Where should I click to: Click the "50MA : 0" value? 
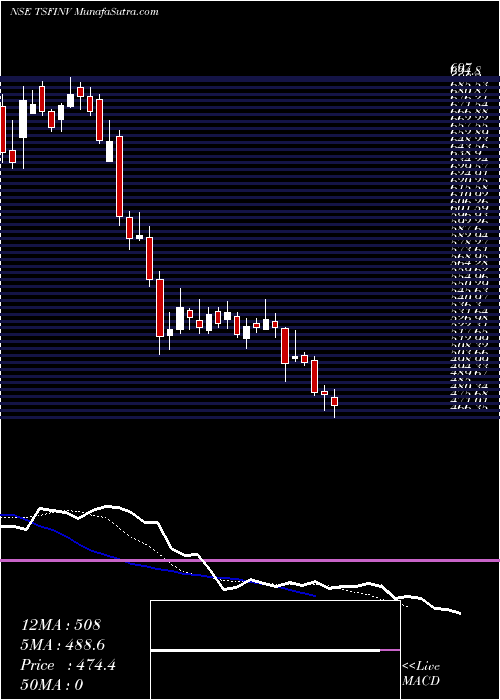pos(52,685)
